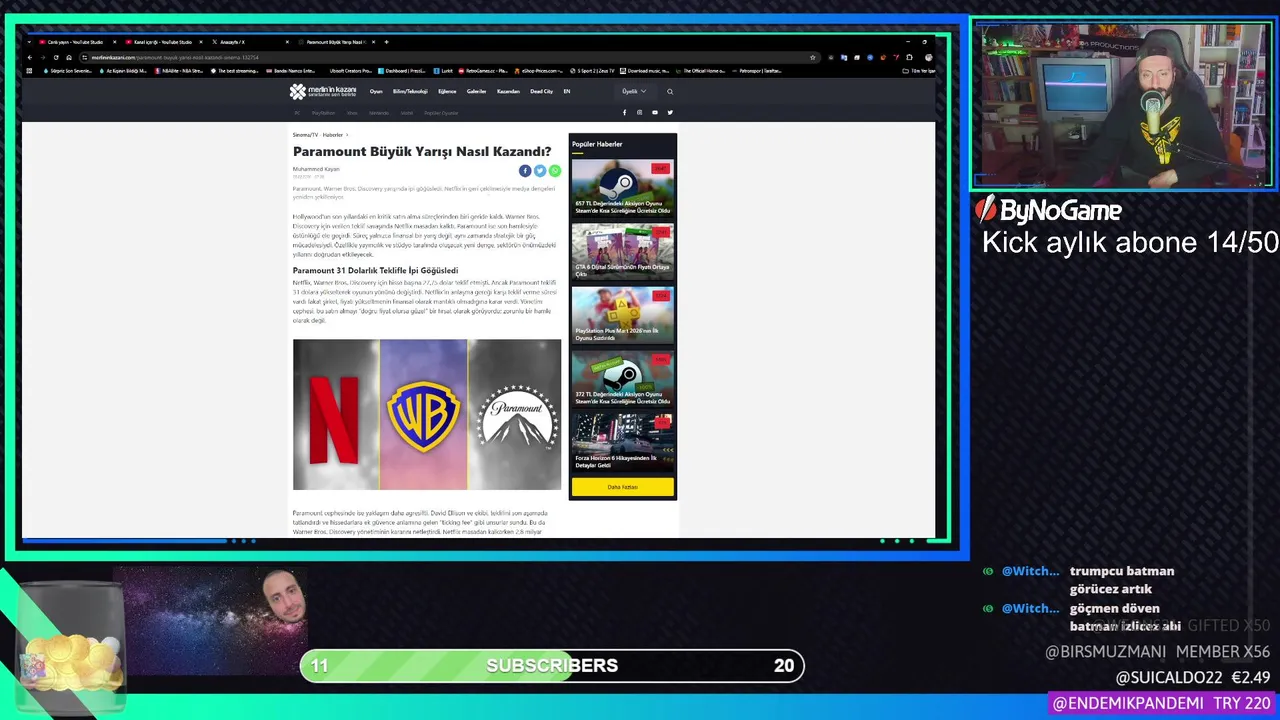Open 657 TL Steam free game news

[x=622, y=188]
